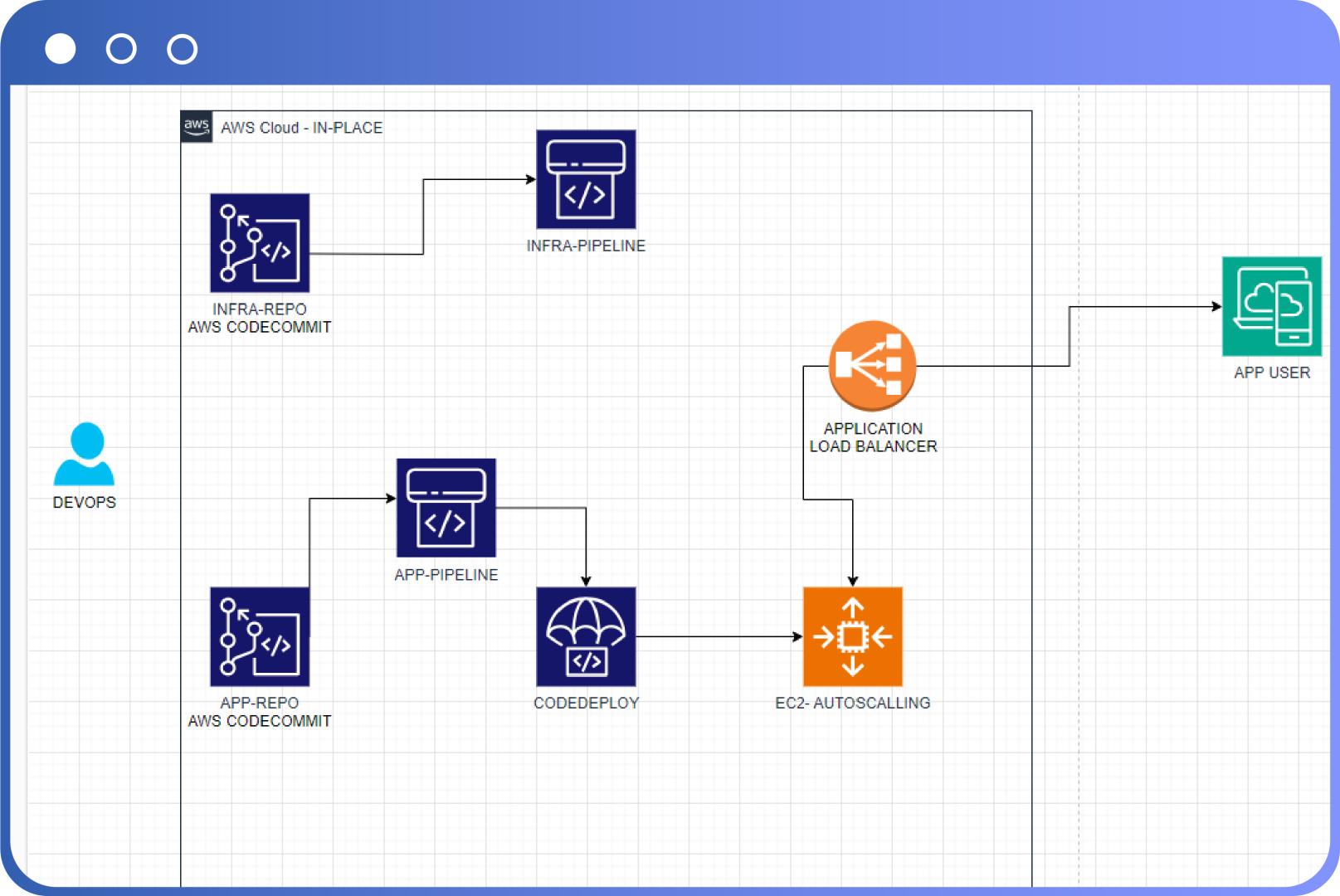Image resolution: width=1340 pixels, height=896 pixels.
Task: Click the APP-REPO CodeCommit icon
Action: point(260,636)
